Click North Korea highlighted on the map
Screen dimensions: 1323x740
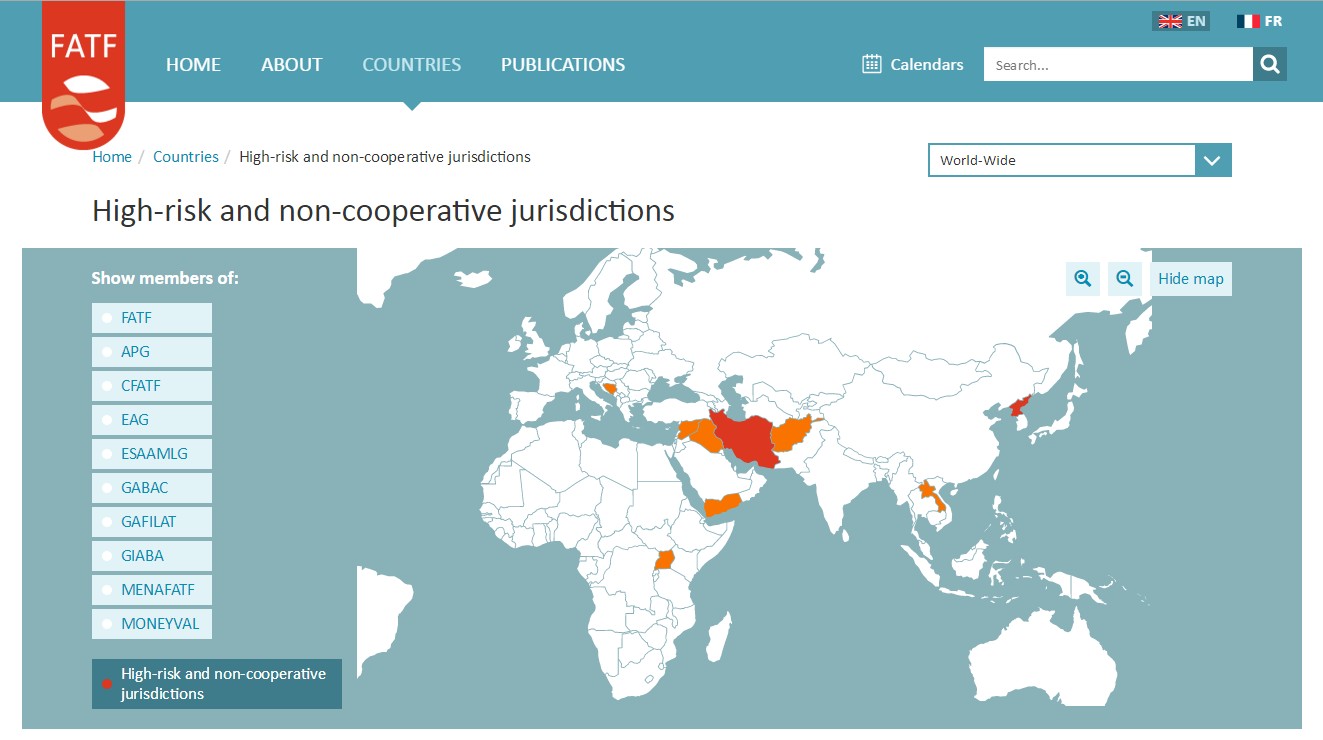point(1018,407)
